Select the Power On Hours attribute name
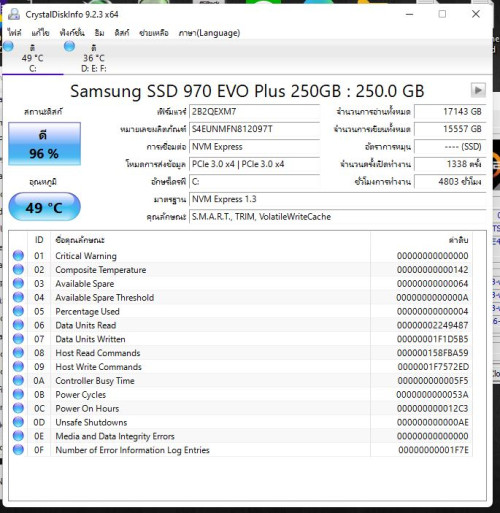 [x=87, y=408]
